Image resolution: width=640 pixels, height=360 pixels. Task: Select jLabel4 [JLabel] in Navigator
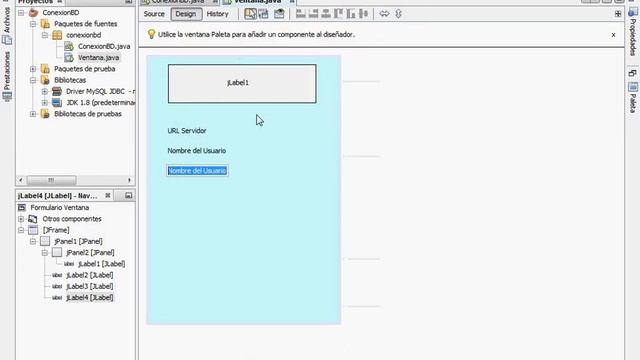pyautogui.click(x=90, y=298)
